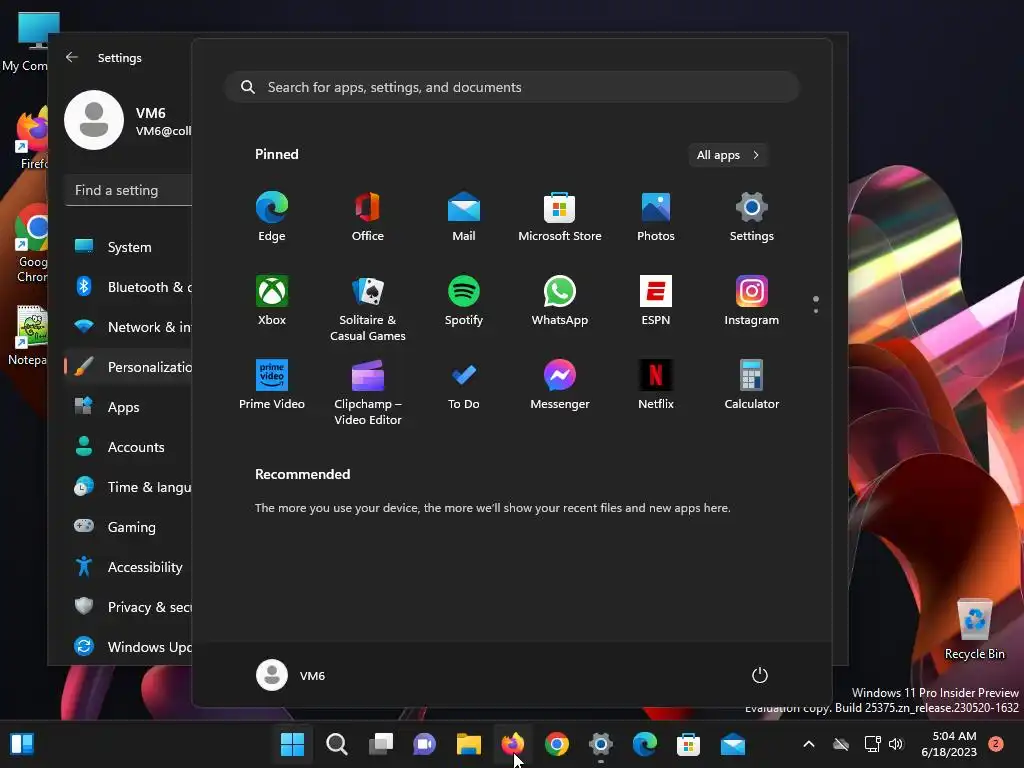Launch Firefox from the taskbar

[x=513, y=744]
